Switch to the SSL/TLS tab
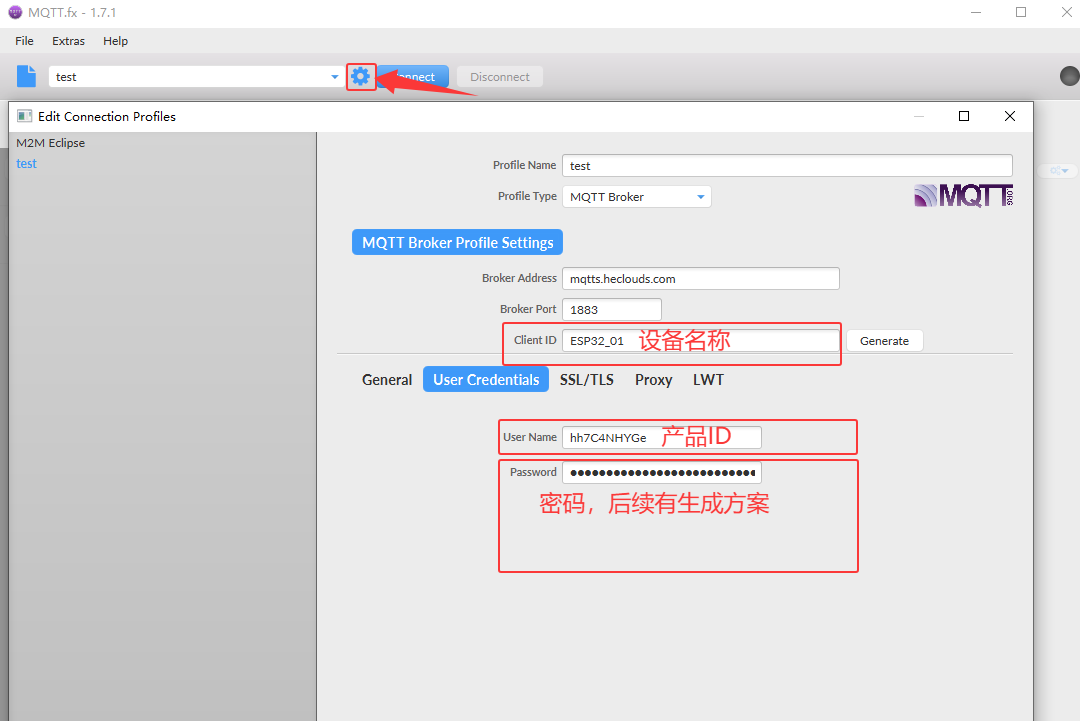The image size is (1080, 721). coord(586,379)
